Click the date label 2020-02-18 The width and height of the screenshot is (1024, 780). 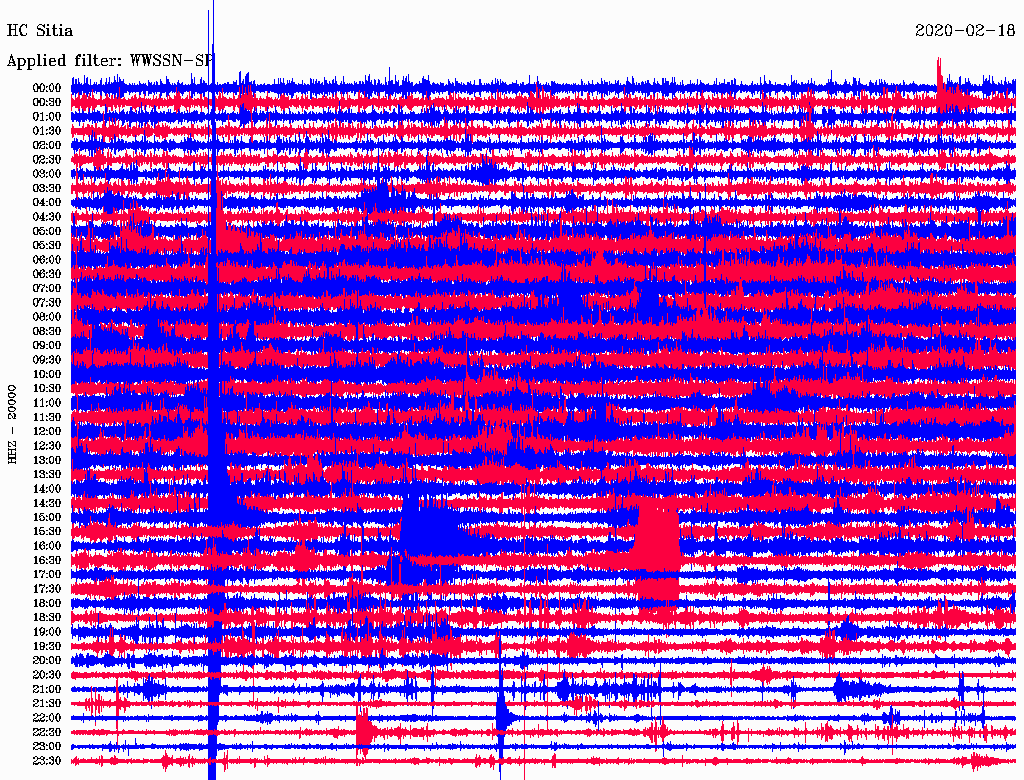pos(965,31)
